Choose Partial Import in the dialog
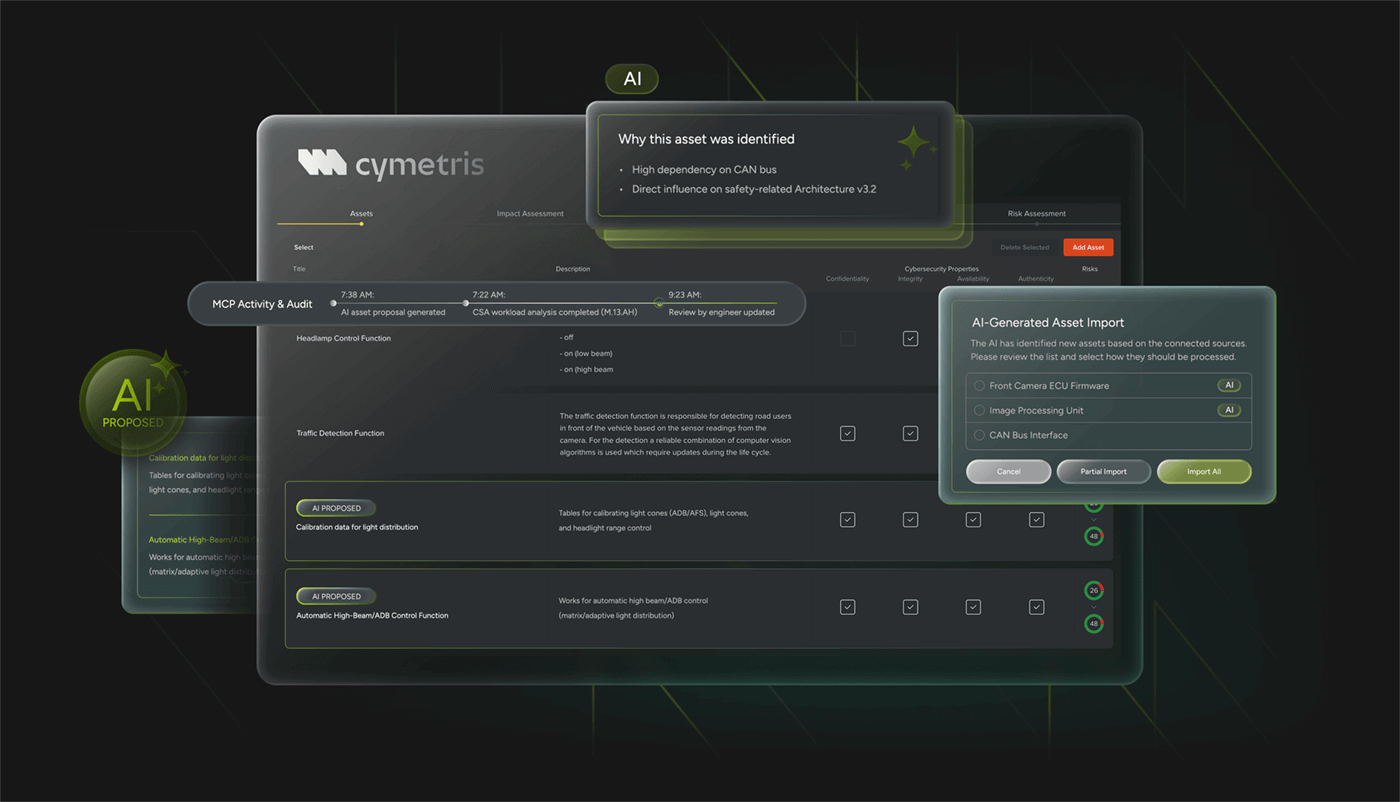 click(1103, 472)
